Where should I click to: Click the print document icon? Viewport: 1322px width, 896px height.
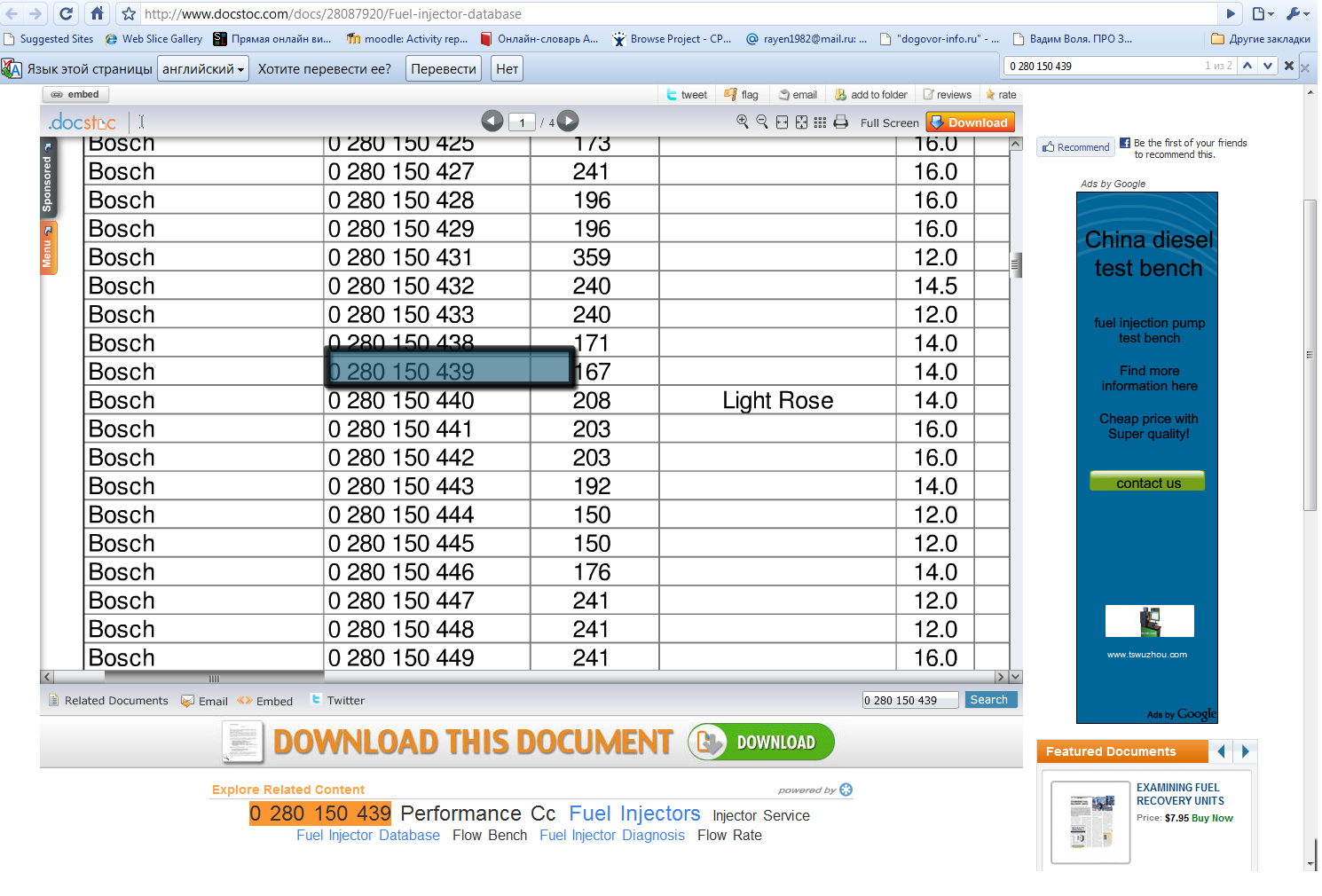840,122
